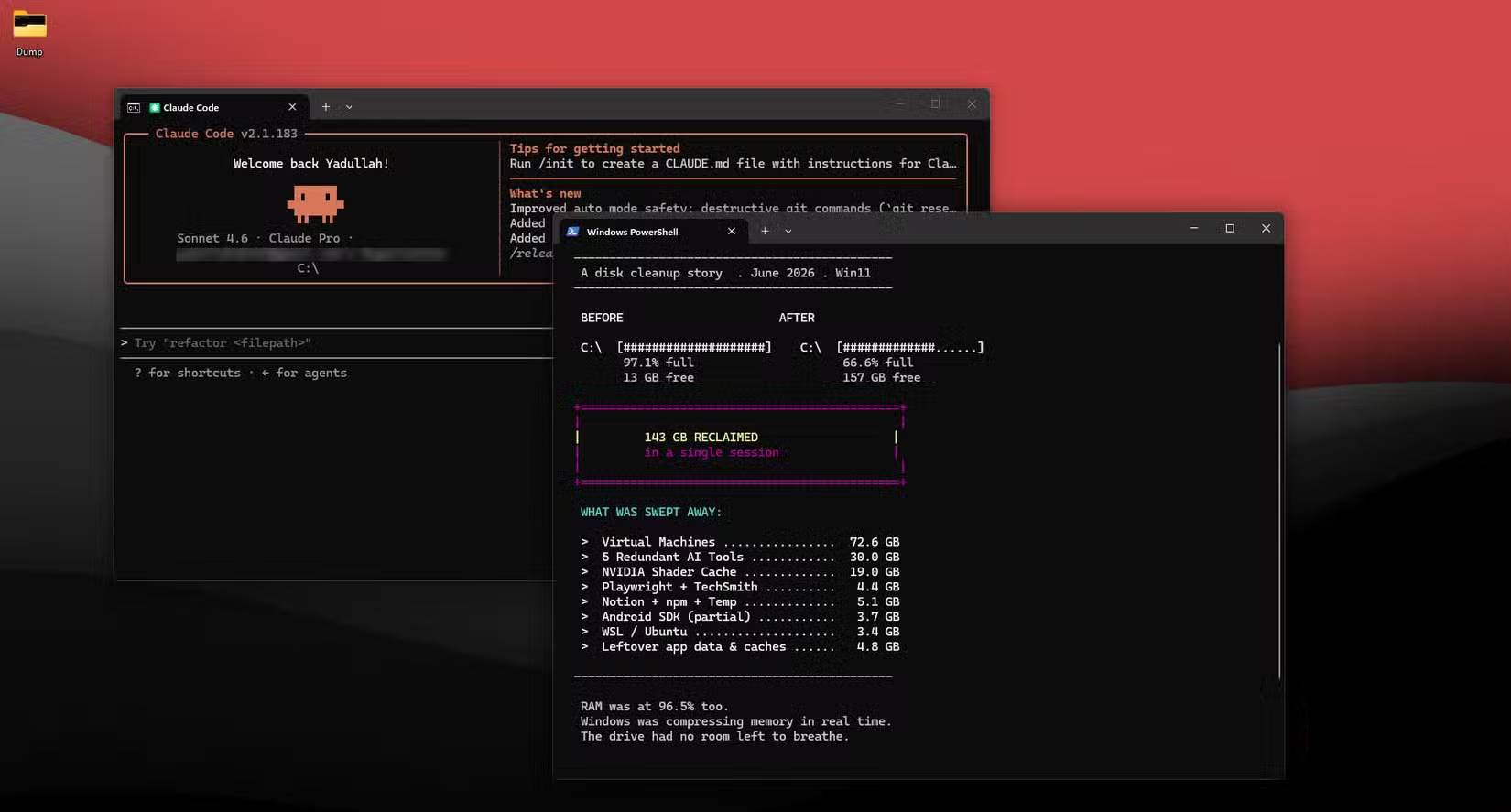Viewport: 1511px width, 812px height.
Task: Click the AFTER disk usage hash bar
Action: click(910, 347)
